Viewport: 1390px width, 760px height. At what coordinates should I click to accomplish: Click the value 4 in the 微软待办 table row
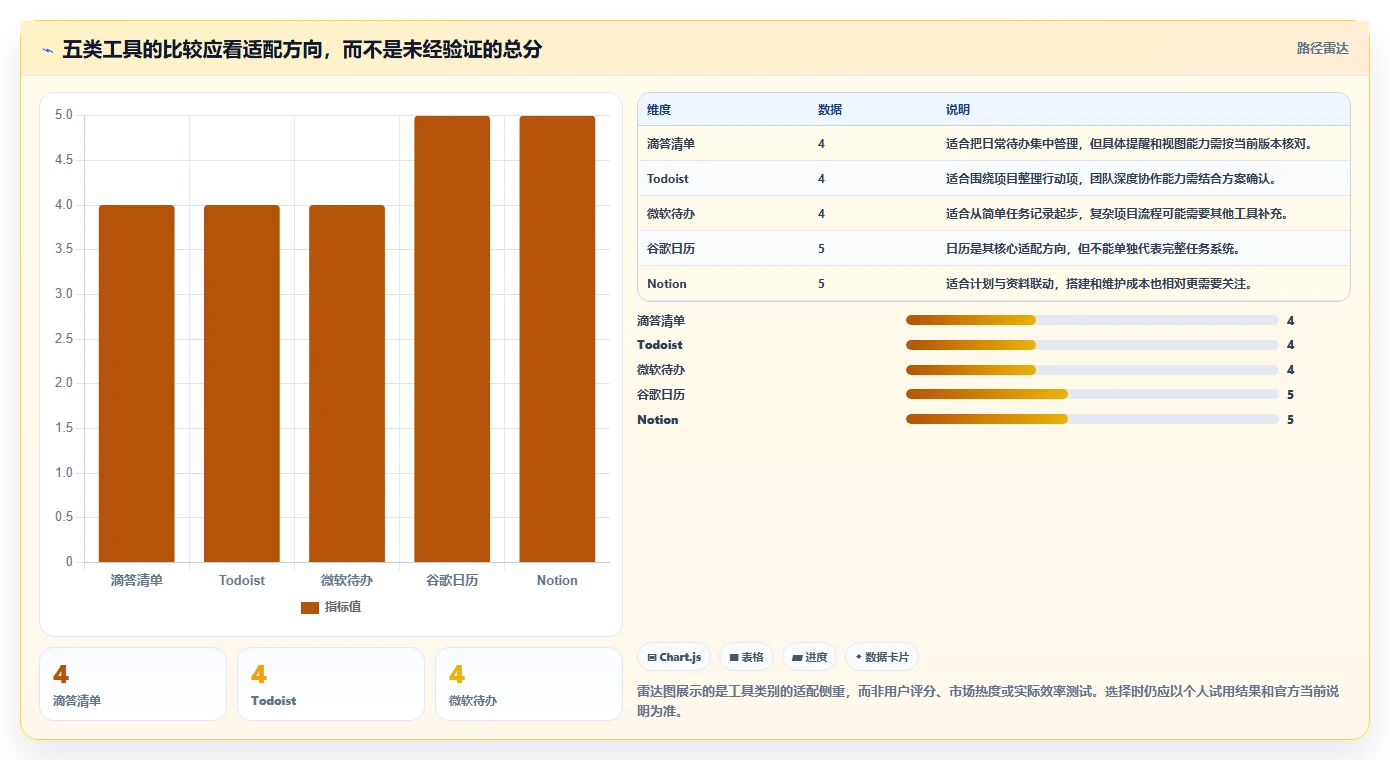tap(822, 213)
